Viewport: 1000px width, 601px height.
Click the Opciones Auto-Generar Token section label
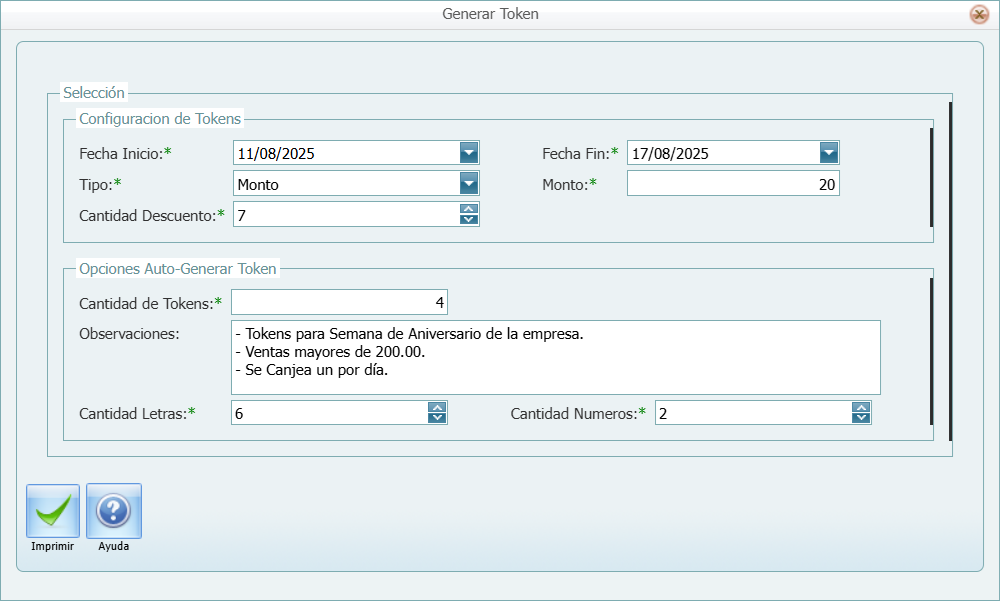177,269
